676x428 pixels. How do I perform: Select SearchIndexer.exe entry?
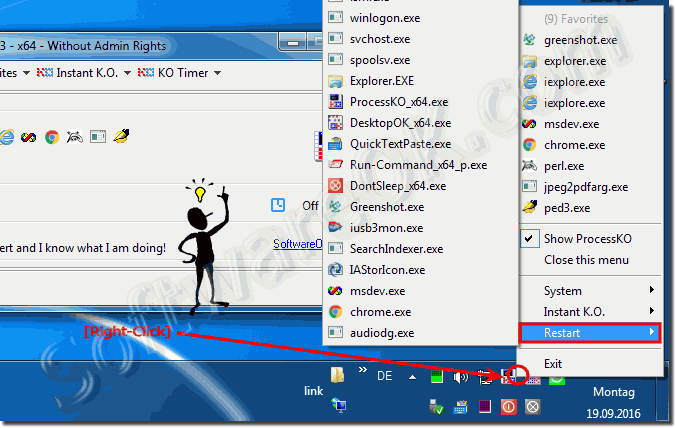[420, 249]
